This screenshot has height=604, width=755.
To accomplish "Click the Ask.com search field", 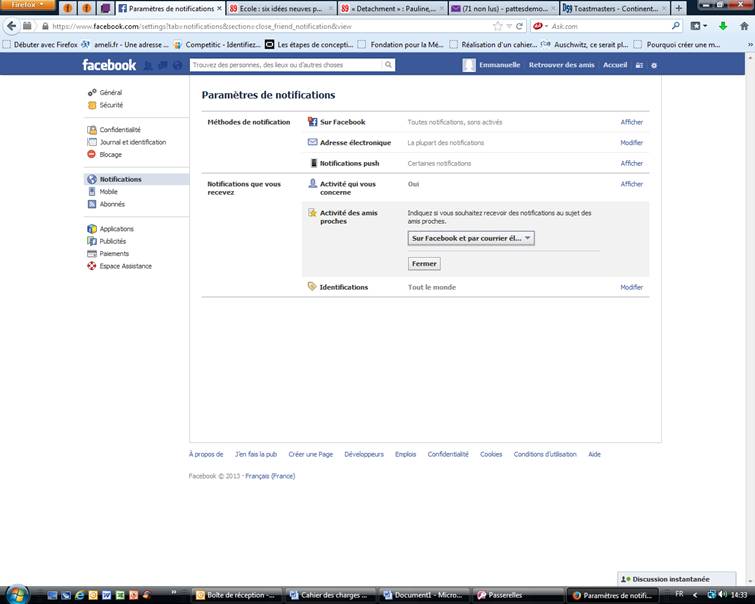I will [610, 26].
